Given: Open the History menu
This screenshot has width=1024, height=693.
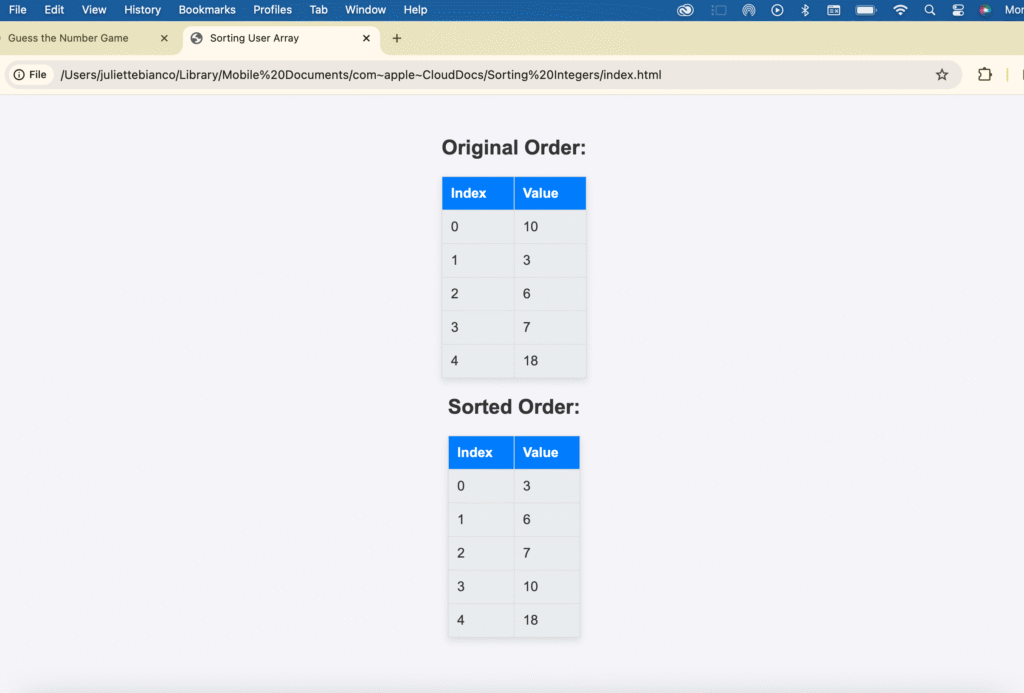Looking at the screenshot, I should pos(142,10).
